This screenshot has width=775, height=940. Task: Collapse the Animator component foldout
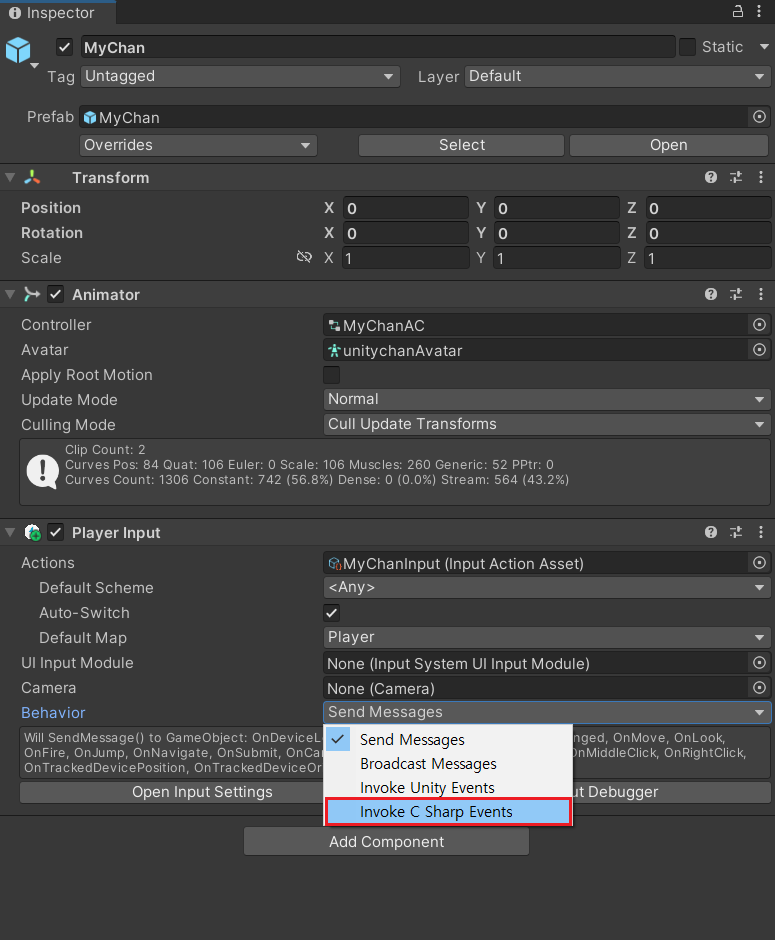[10, 294]
